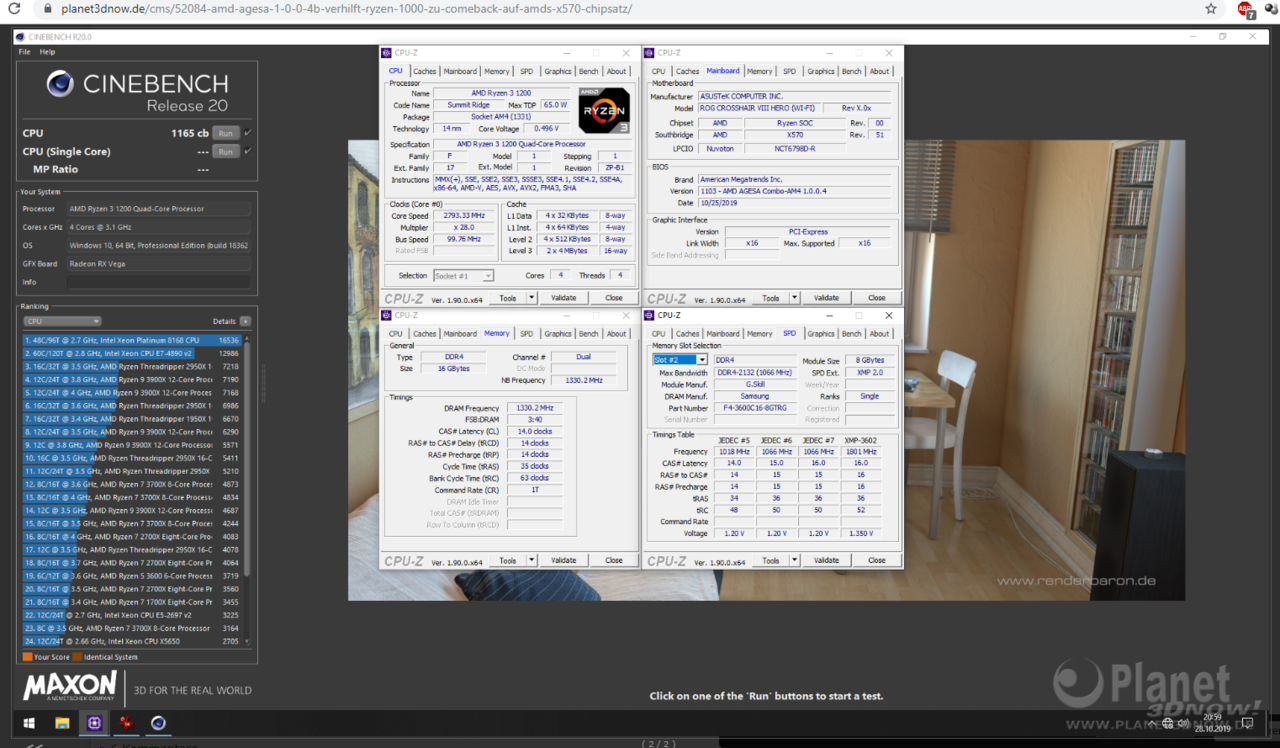Switch to Caches tab in CPU-Z CPU window
1280x748 pixels.
click(x=425, y=71)
